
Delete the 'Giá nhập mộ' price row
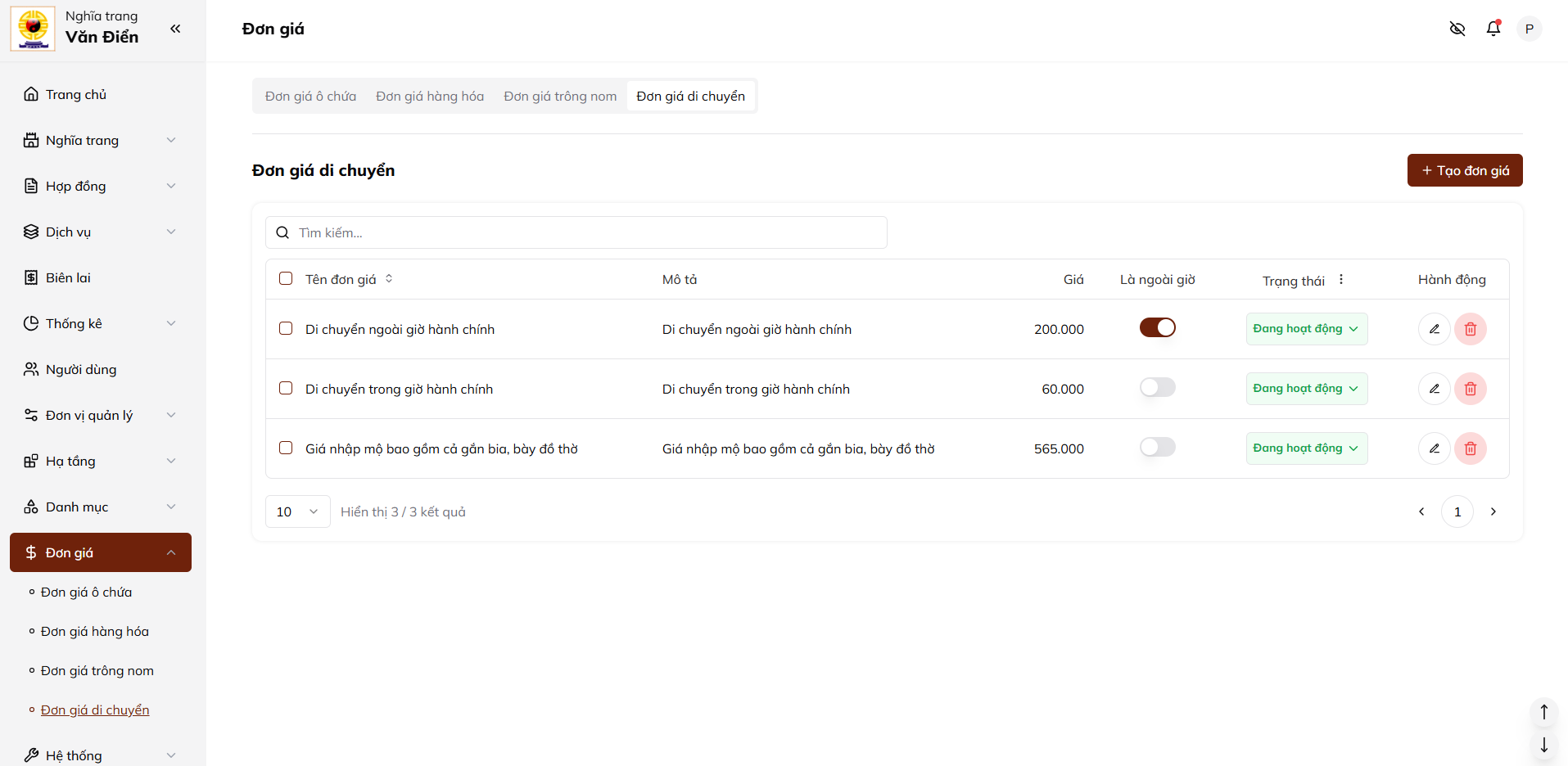(x=1470, y=448)
